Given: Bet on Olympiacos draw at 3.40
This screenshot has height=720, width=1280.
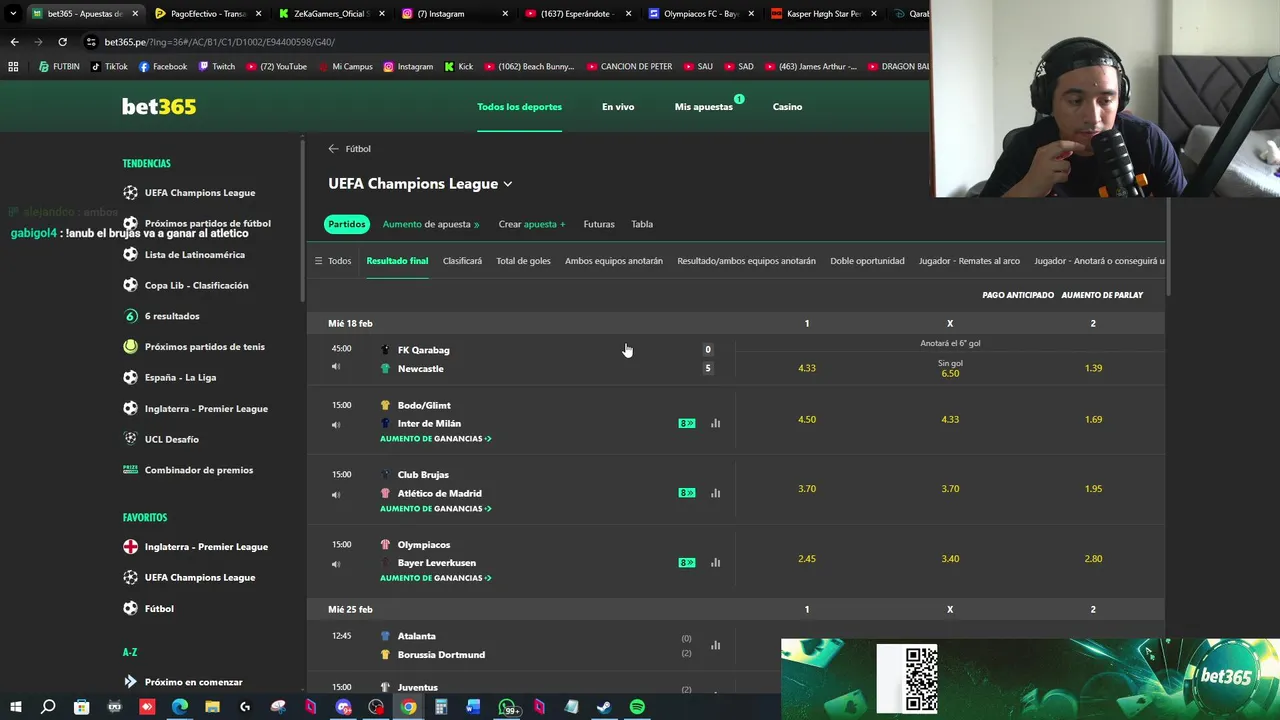Looking at the screenshot, I should 950,559.
